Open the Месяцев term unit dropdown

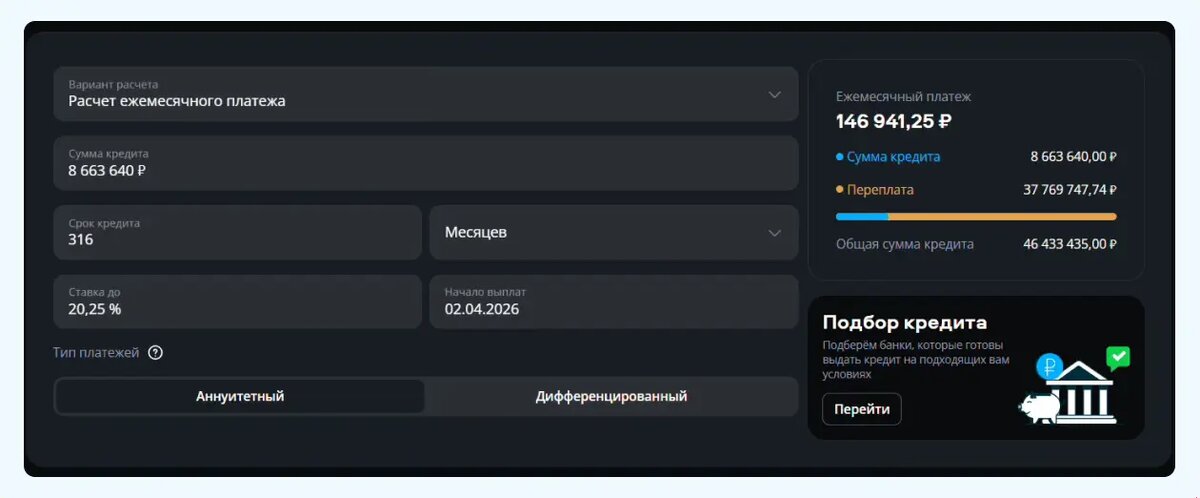pos(614,232)
